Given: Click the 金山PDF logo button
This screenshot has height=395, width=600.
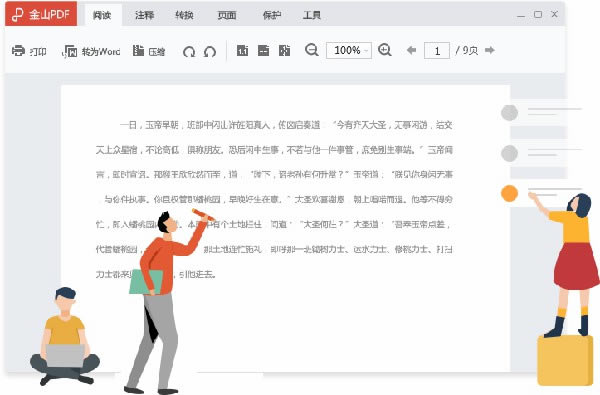Looking at the screenshot, I should tap(41, 14).
